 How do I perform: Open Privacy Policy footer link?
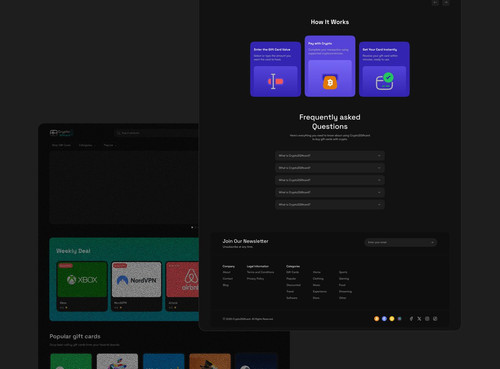[255, 279]
